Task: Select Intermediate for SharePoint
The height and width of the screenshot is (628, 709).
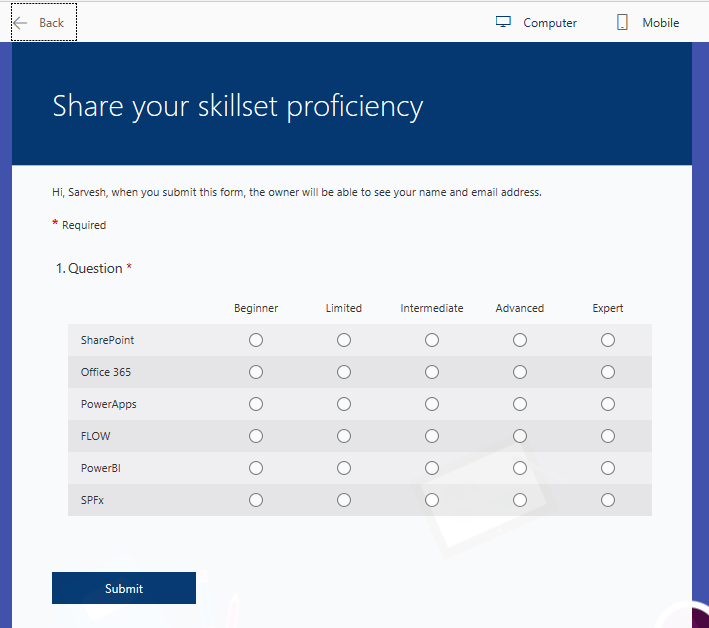Action: pyautogui.click(x=432, y=340)
